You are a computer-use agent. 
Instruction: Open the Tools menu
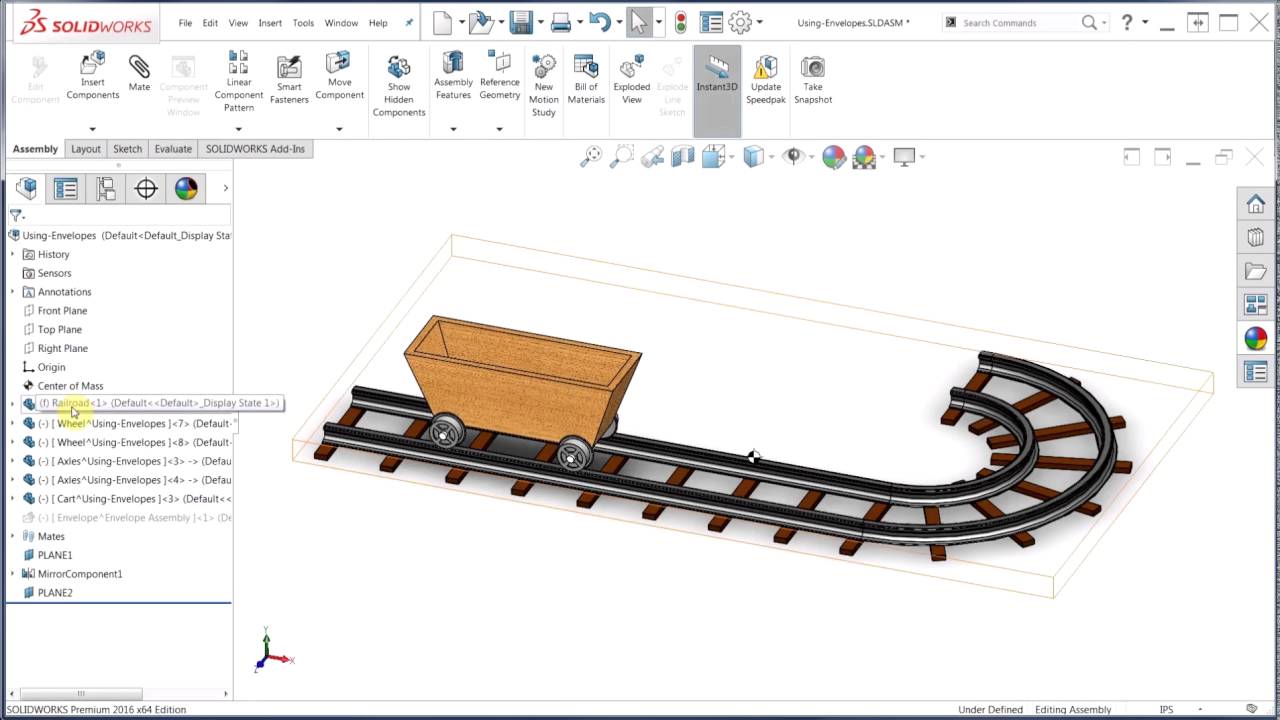[303, 23]
